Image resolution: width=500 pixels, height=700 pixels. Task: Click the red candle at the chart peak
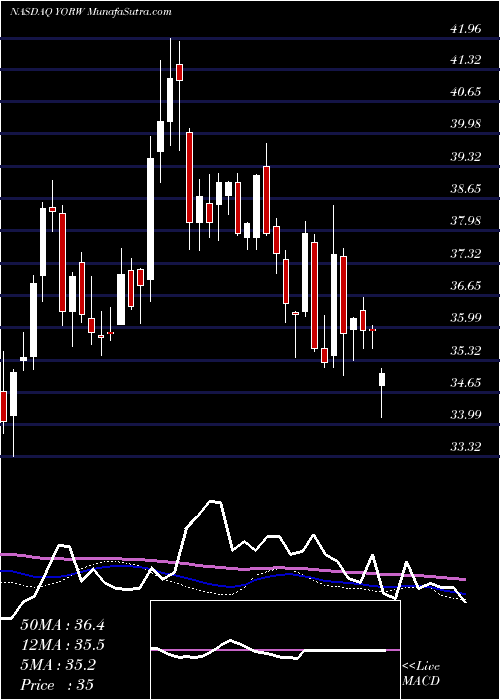(x=179, y=72)
